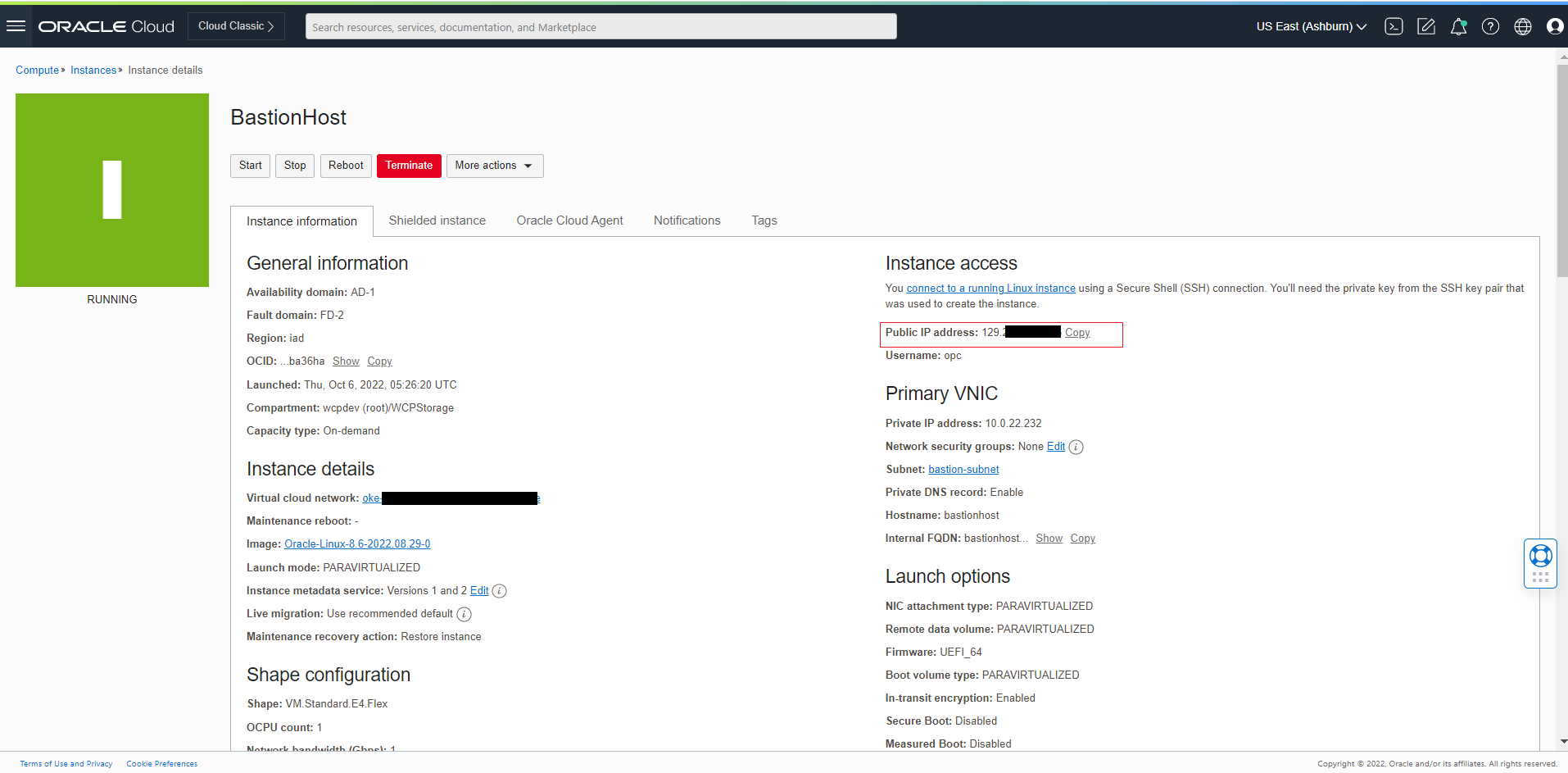Screen dimensions: 1568x773
Task: Switch to the Instance information tab
Action: tap(301, 221)
